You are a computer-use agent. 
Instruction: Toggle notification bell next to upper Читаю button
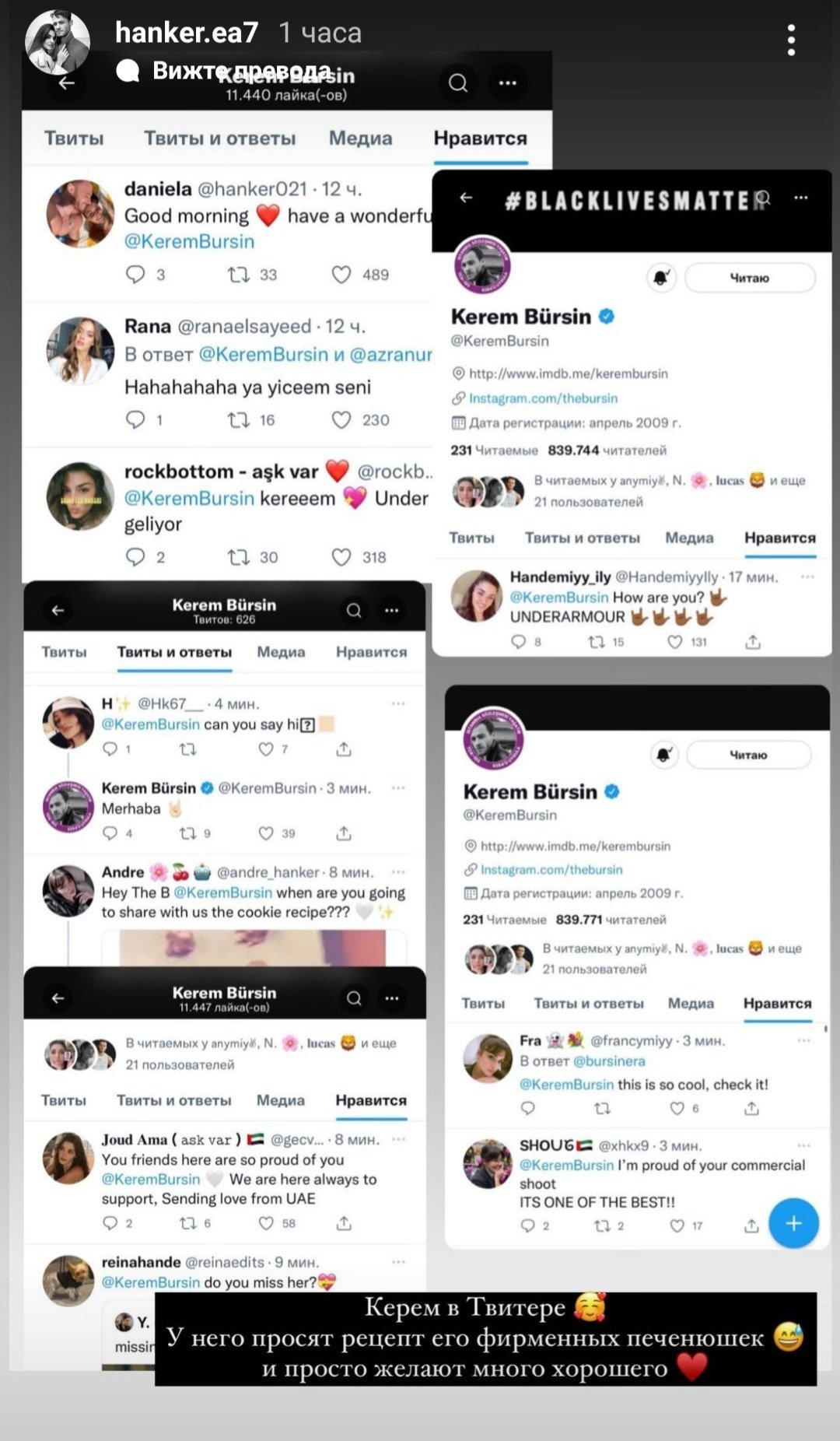point(661,278)
